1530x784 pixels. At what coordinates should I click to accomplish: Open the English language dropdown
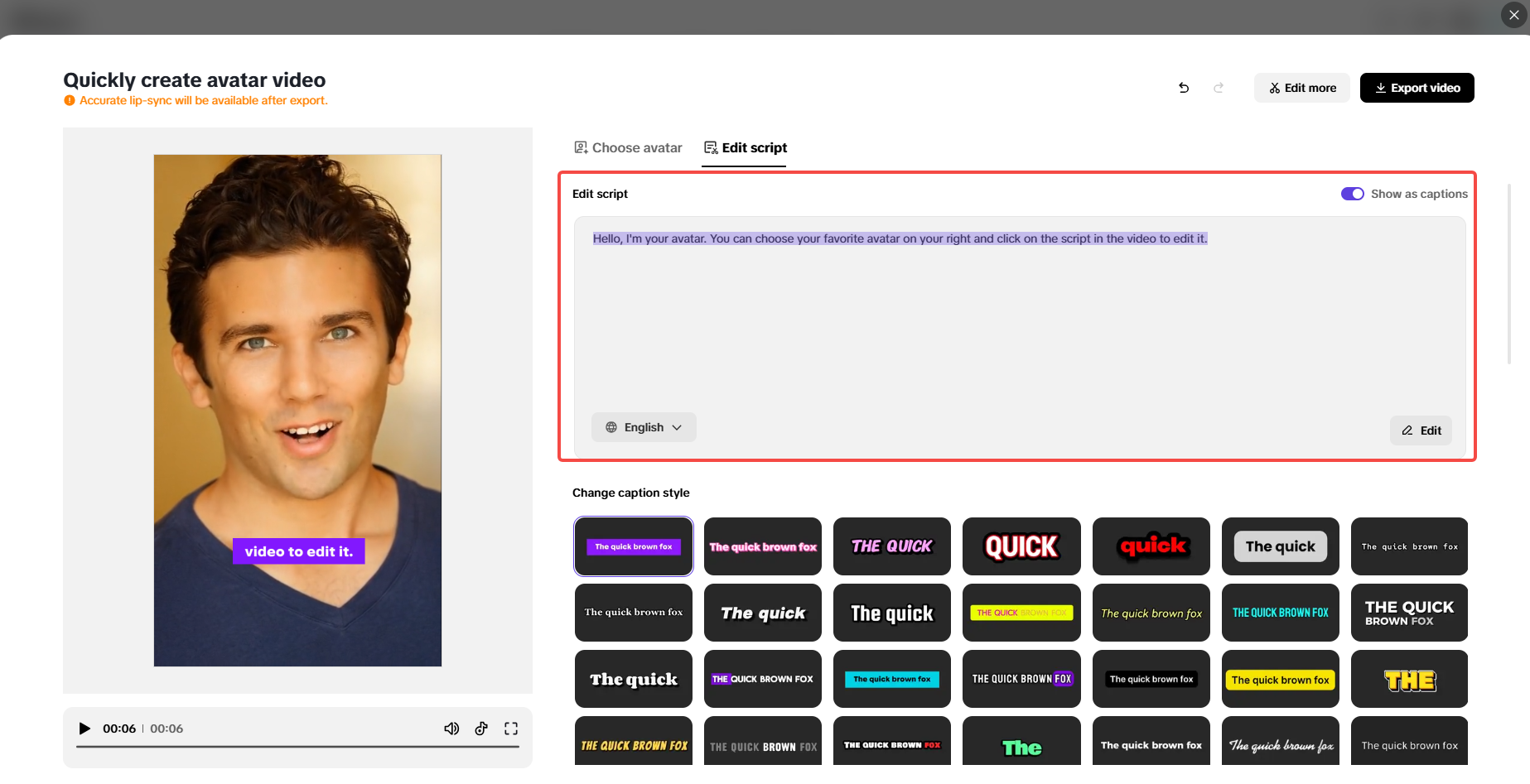coord(644,427)
